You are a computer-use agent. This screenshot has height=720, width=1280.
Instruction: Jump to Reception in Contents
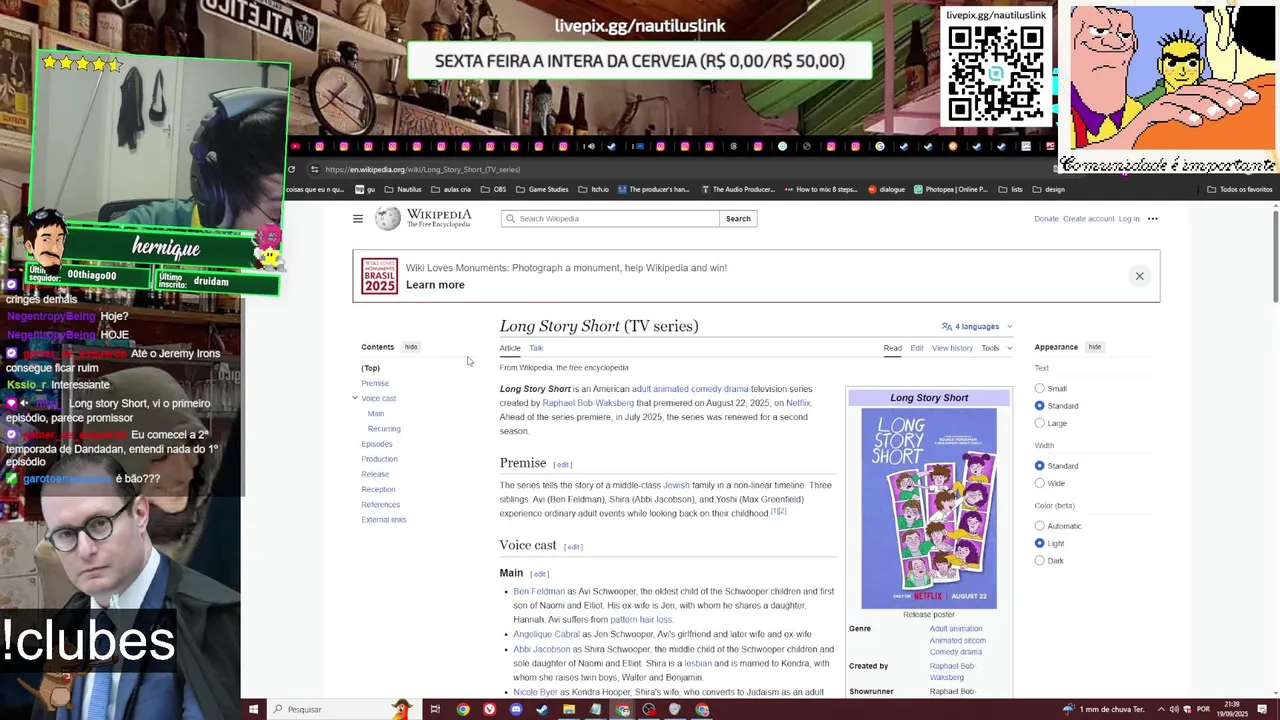click(x=378, y=489)
